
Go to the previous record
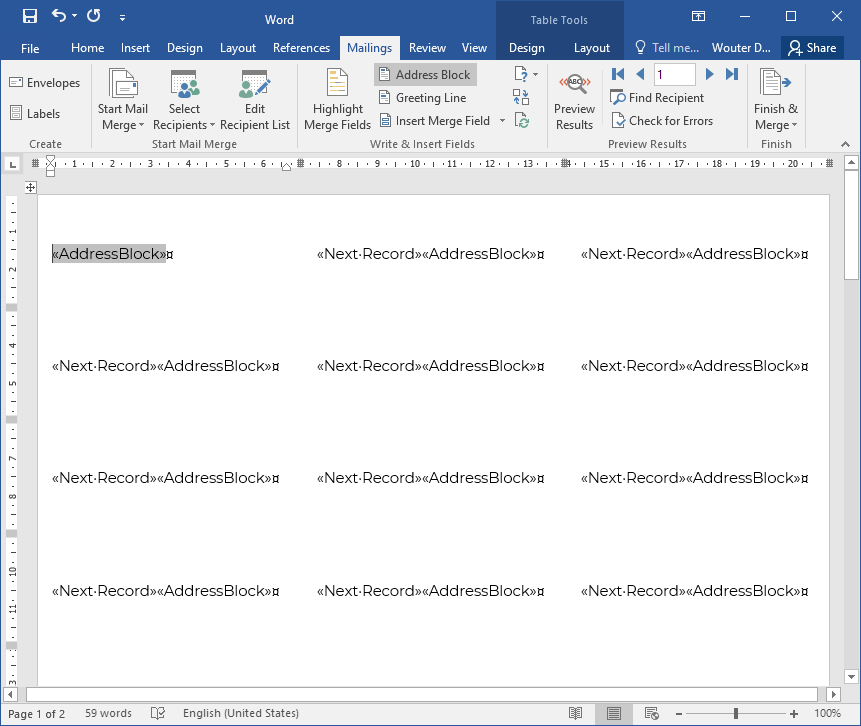click(640, 74)
